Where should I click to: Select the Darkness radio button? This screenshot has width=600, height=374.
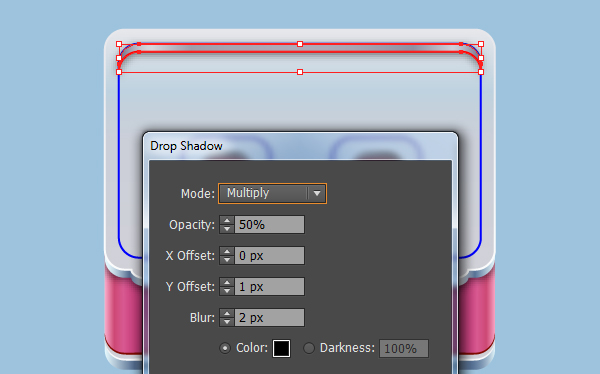[x=309, y=348]
